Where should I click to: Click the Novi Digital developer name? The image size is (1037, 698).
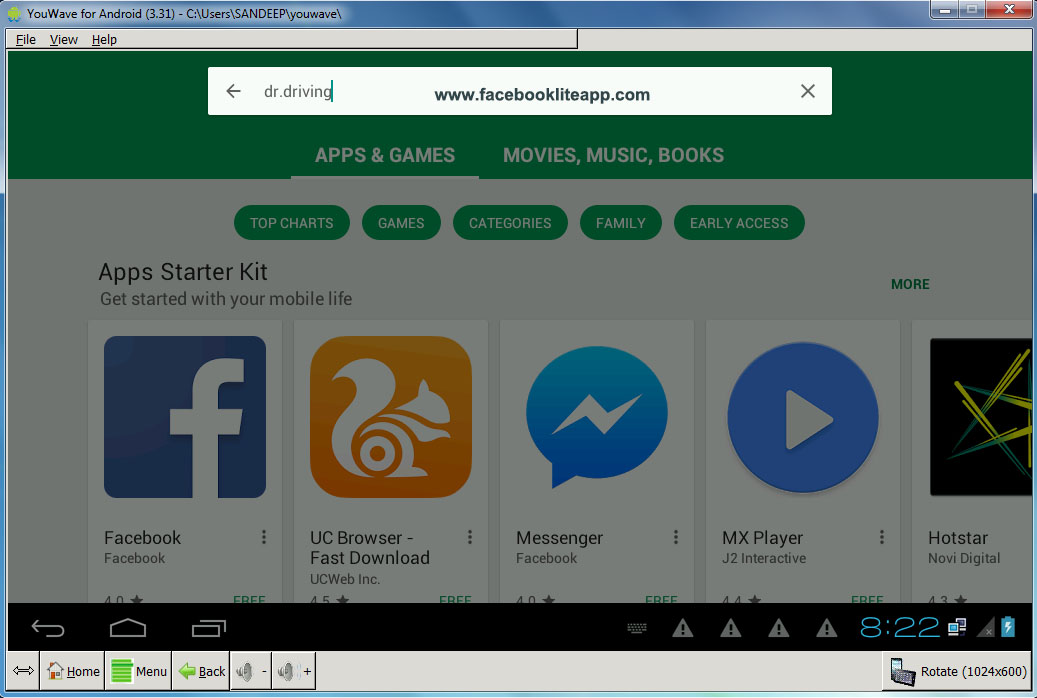click(964, 558)
